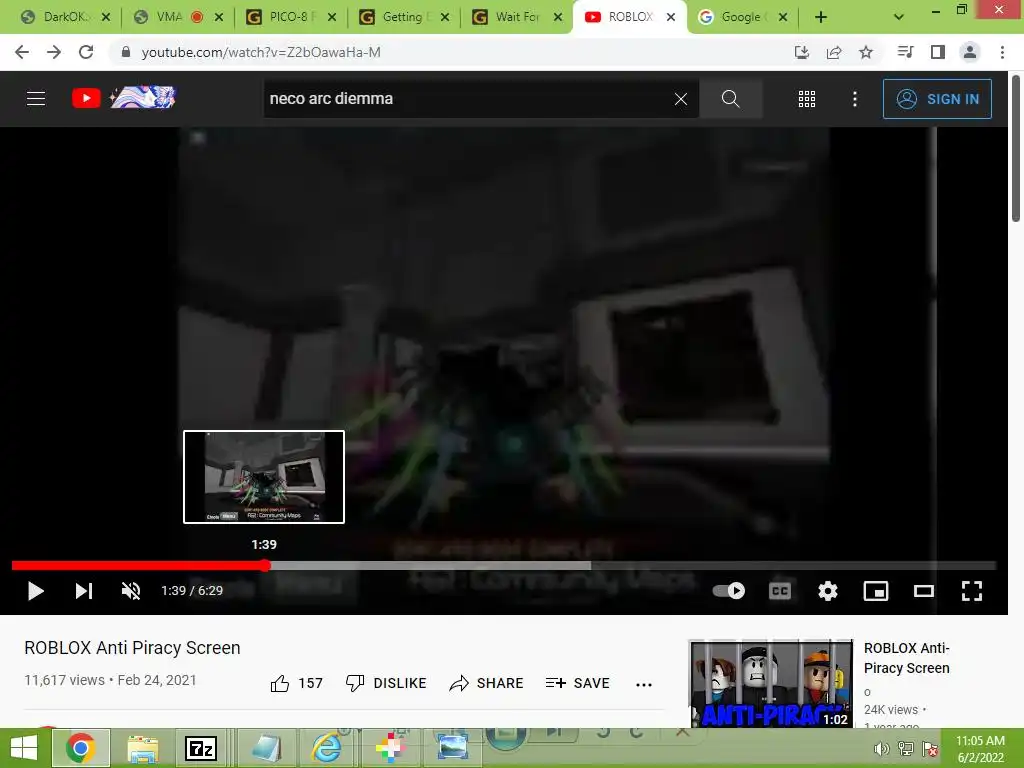Open 7-Zip from the taskbar
The image size is (1024, 768).
200,748
